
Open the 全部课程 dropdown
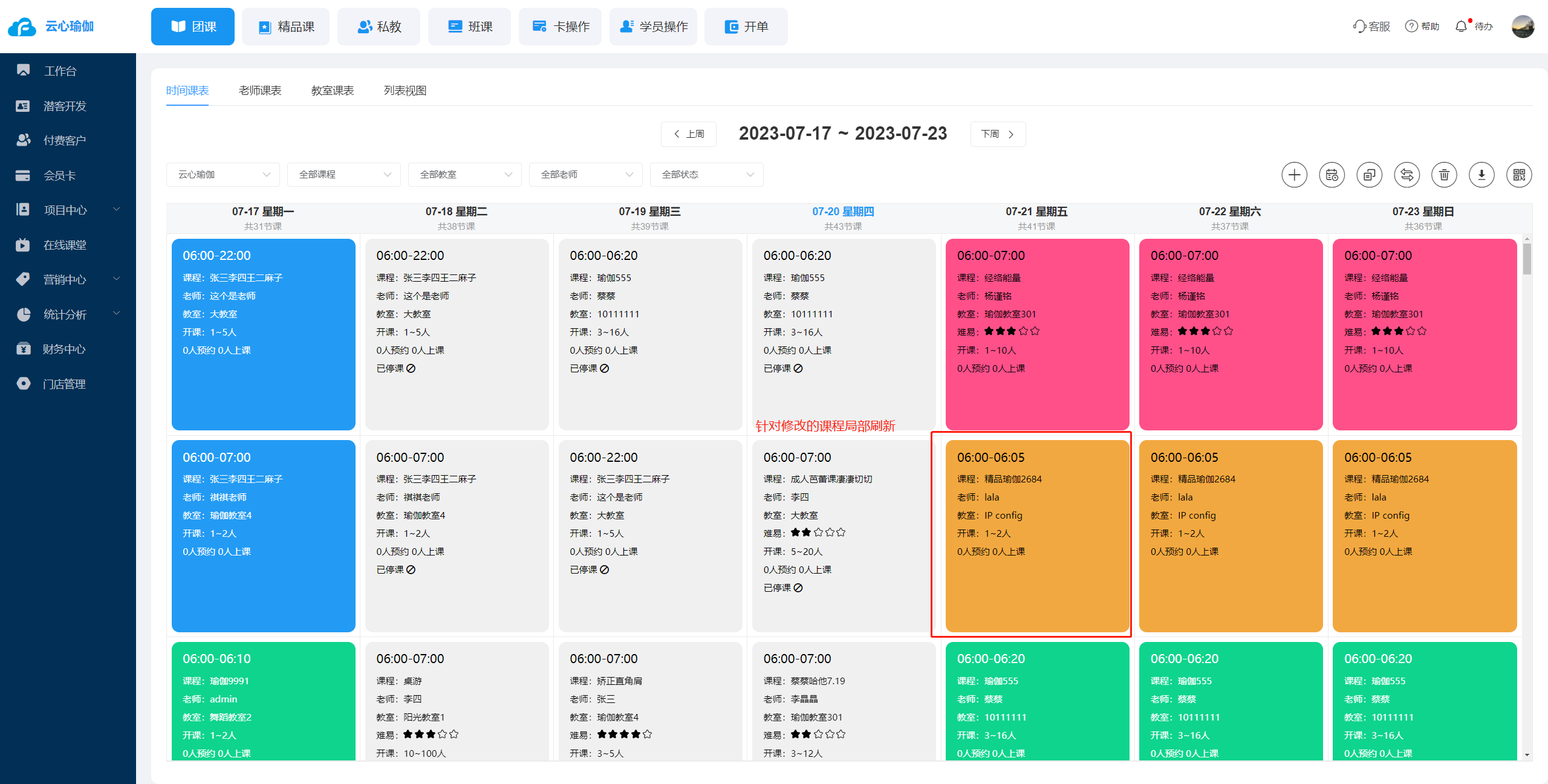[344, 175]
